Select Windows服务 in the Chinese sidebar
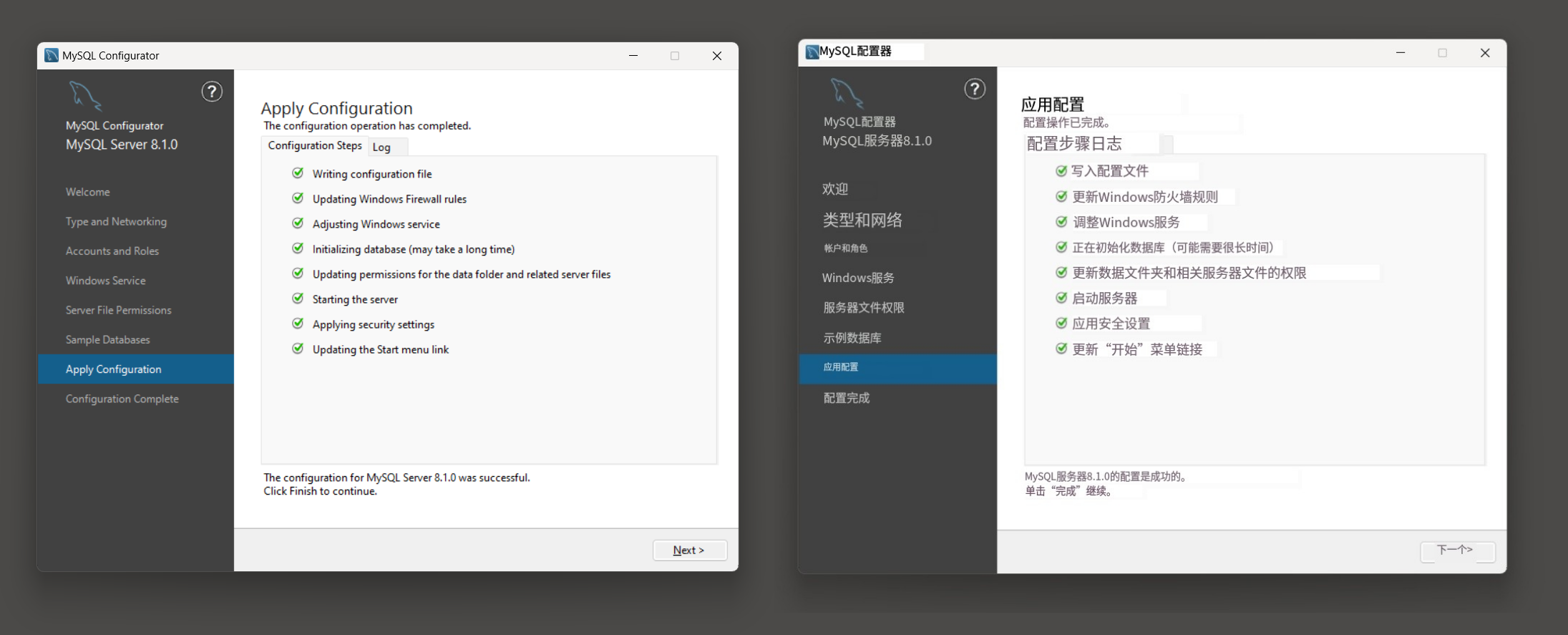Image resolution: width=1568 pixels, height=635 pixels. (x=858, y=278)
